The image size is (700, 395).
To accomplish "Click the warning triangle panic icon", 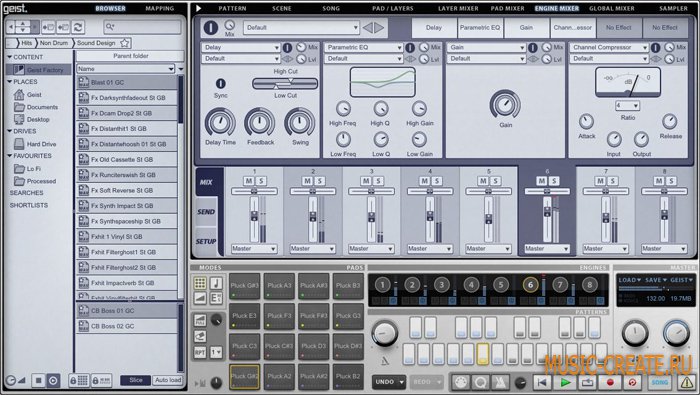I will [686, 382].
